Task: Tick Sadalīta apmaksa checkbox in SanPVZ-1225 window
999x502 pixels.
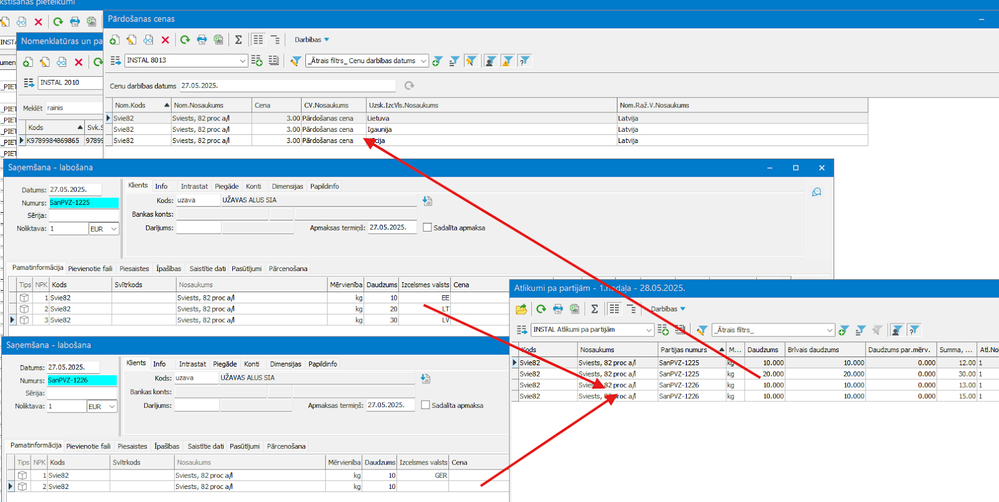Action: [x=427, y=227]
